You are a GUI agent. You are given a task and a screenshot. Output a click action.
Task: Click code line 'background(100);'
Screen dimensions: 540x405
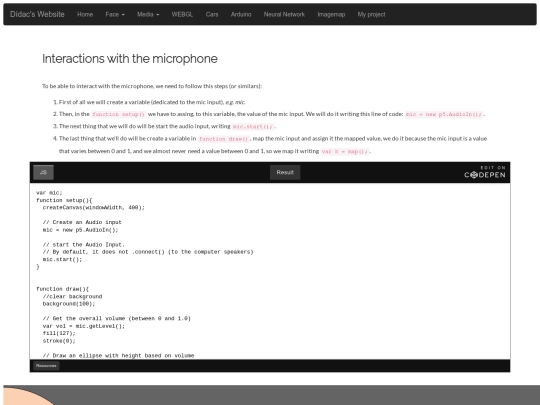69,304
